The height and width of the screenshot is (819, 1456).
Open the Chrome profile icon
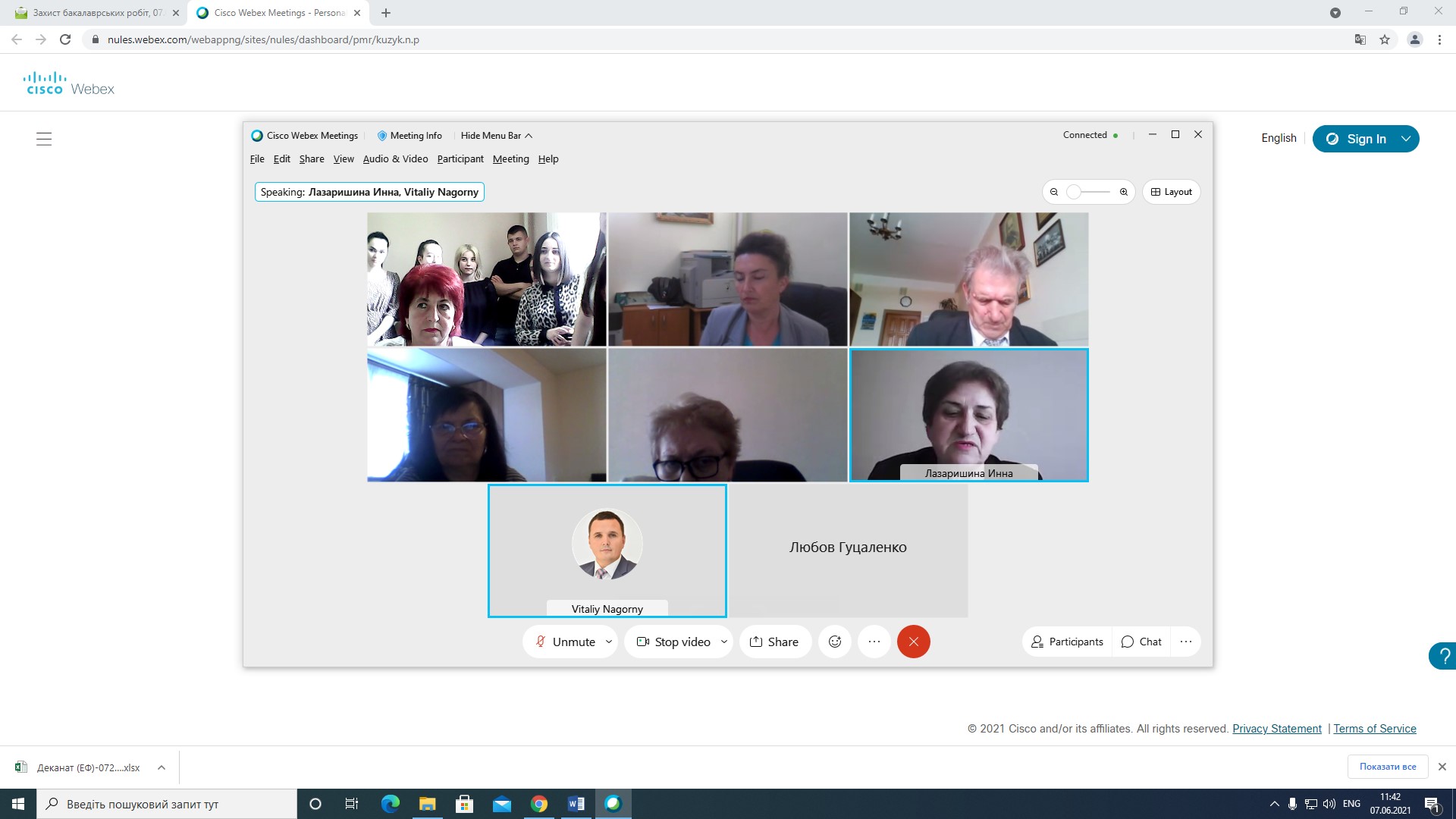[1415, 39]
